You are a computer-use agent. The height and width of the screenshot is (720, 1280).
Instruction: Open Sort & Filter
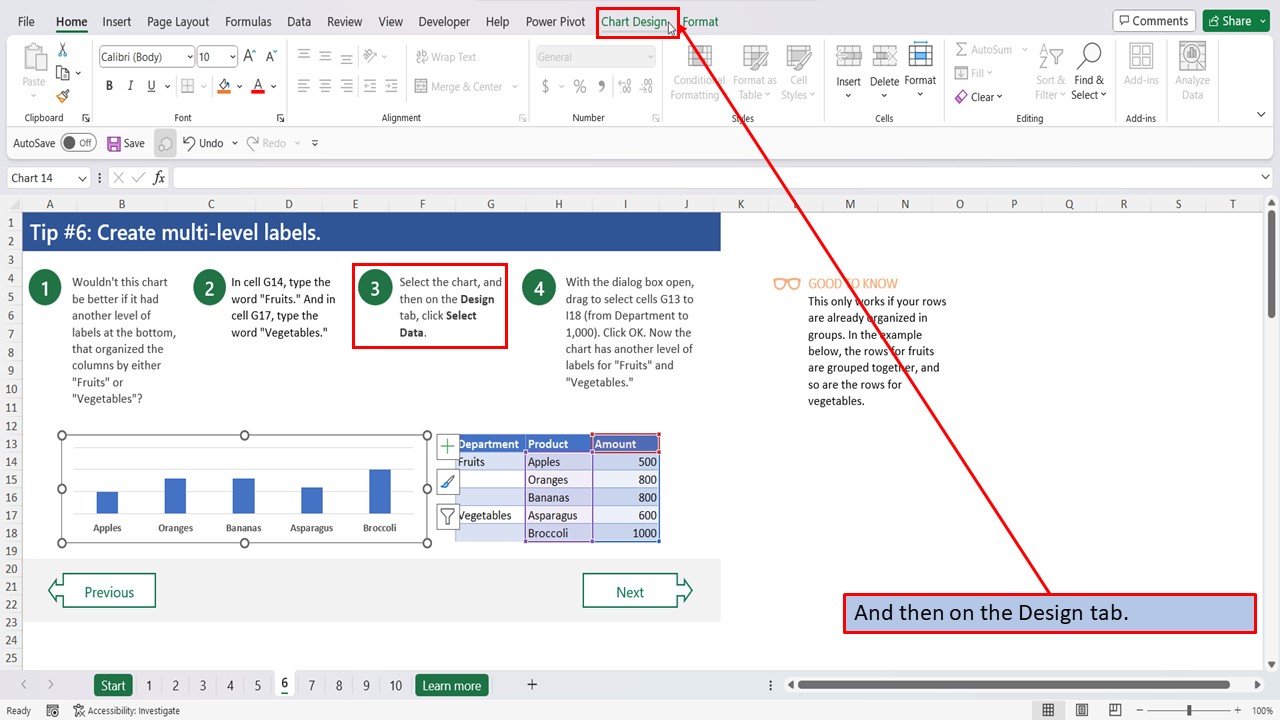[1049, 72]
